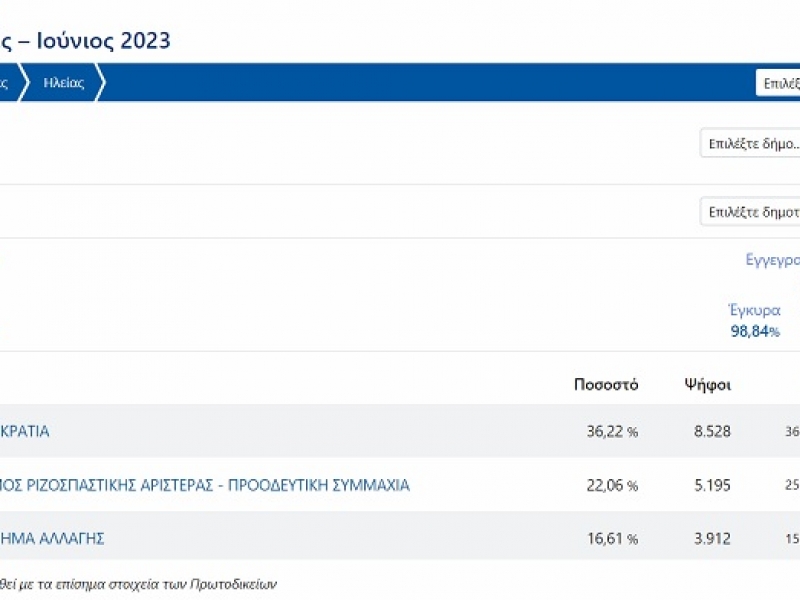The width and height of the screenshot is (800, 600).
Task: Click the 22,06 % percentage value
Action: [x=611, y=485]
